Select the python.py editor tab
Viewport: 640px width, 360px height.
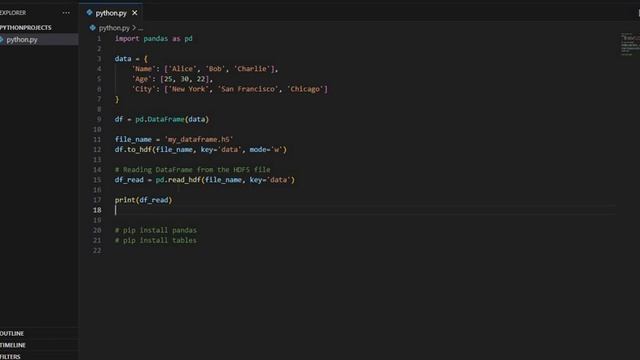(111, 13)
